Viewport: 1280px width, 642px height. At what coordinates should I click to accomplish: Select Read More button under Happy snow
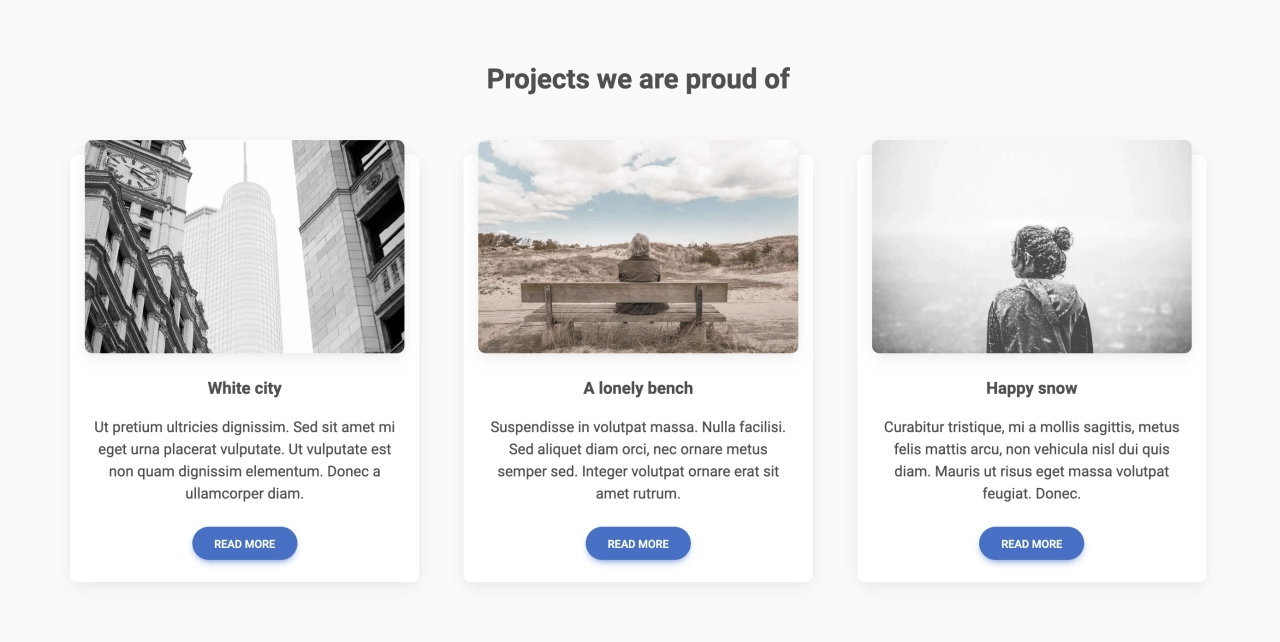1031,544
